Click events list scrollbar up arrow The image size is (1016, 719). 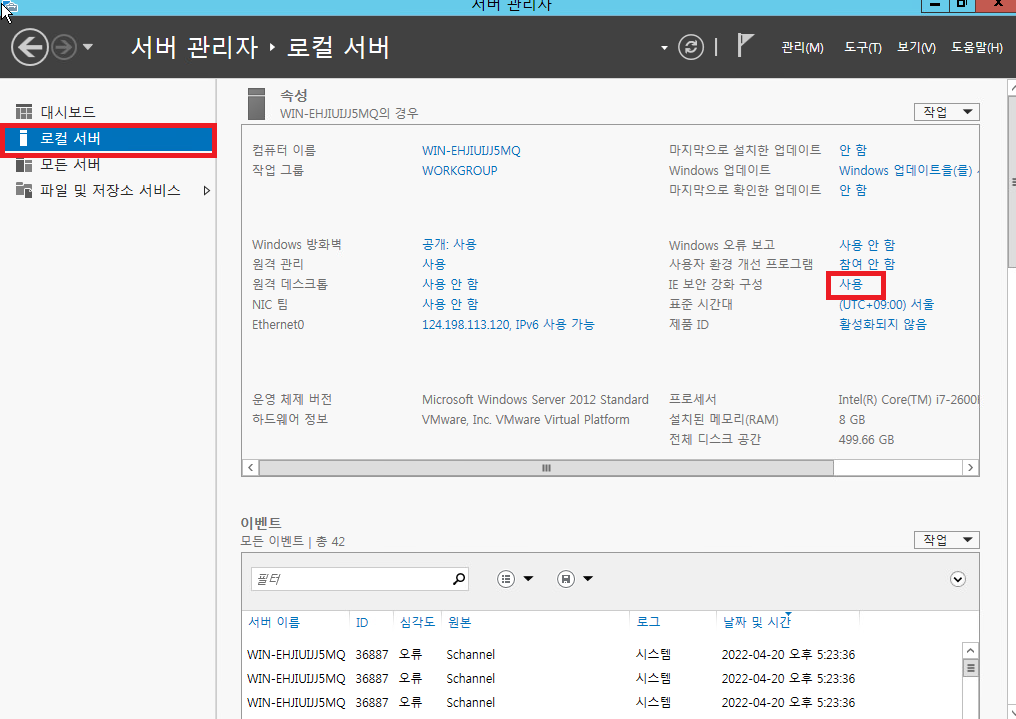click(970, 650)
